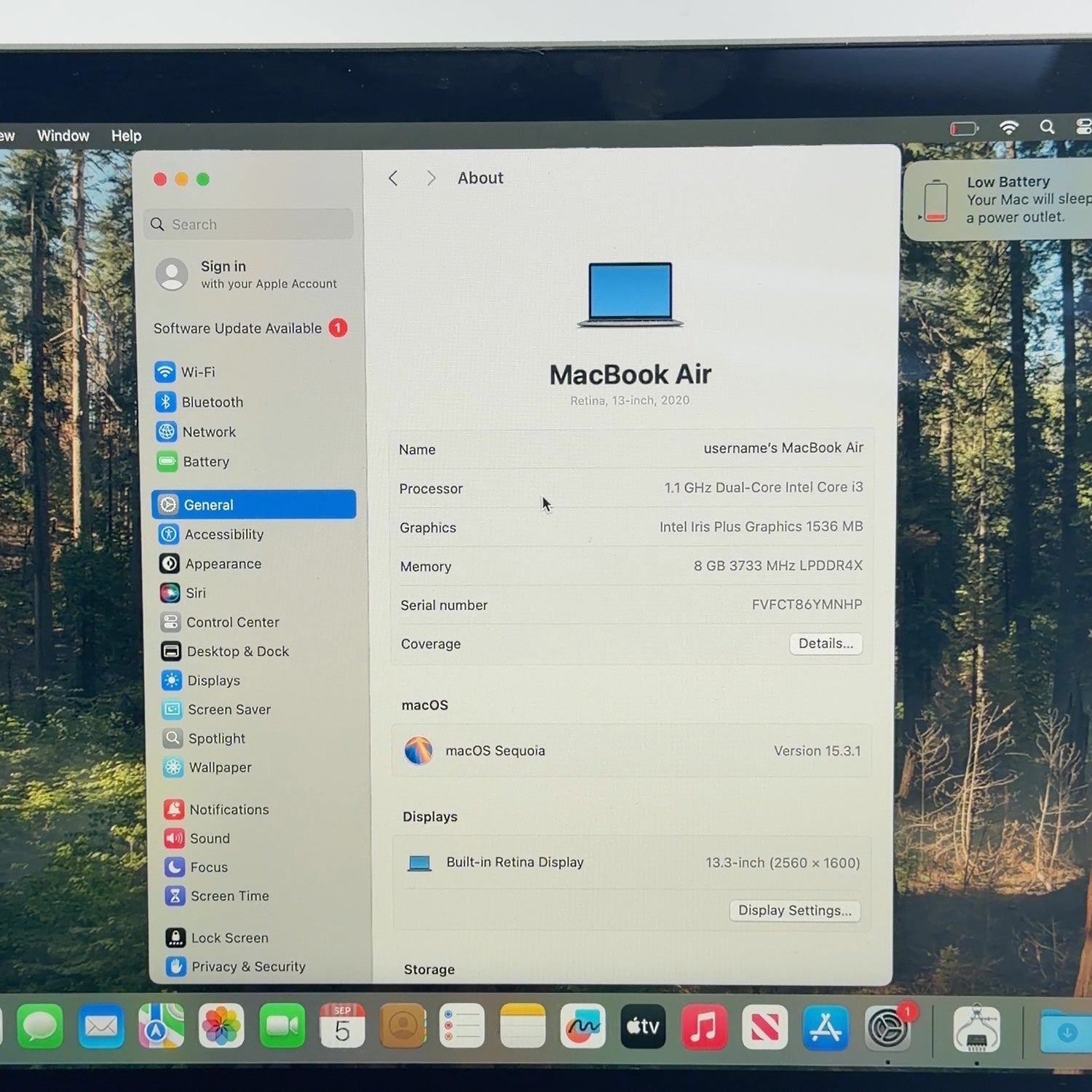
Task: Open Apple TV from the Dock
Action: coord(644,1026)
